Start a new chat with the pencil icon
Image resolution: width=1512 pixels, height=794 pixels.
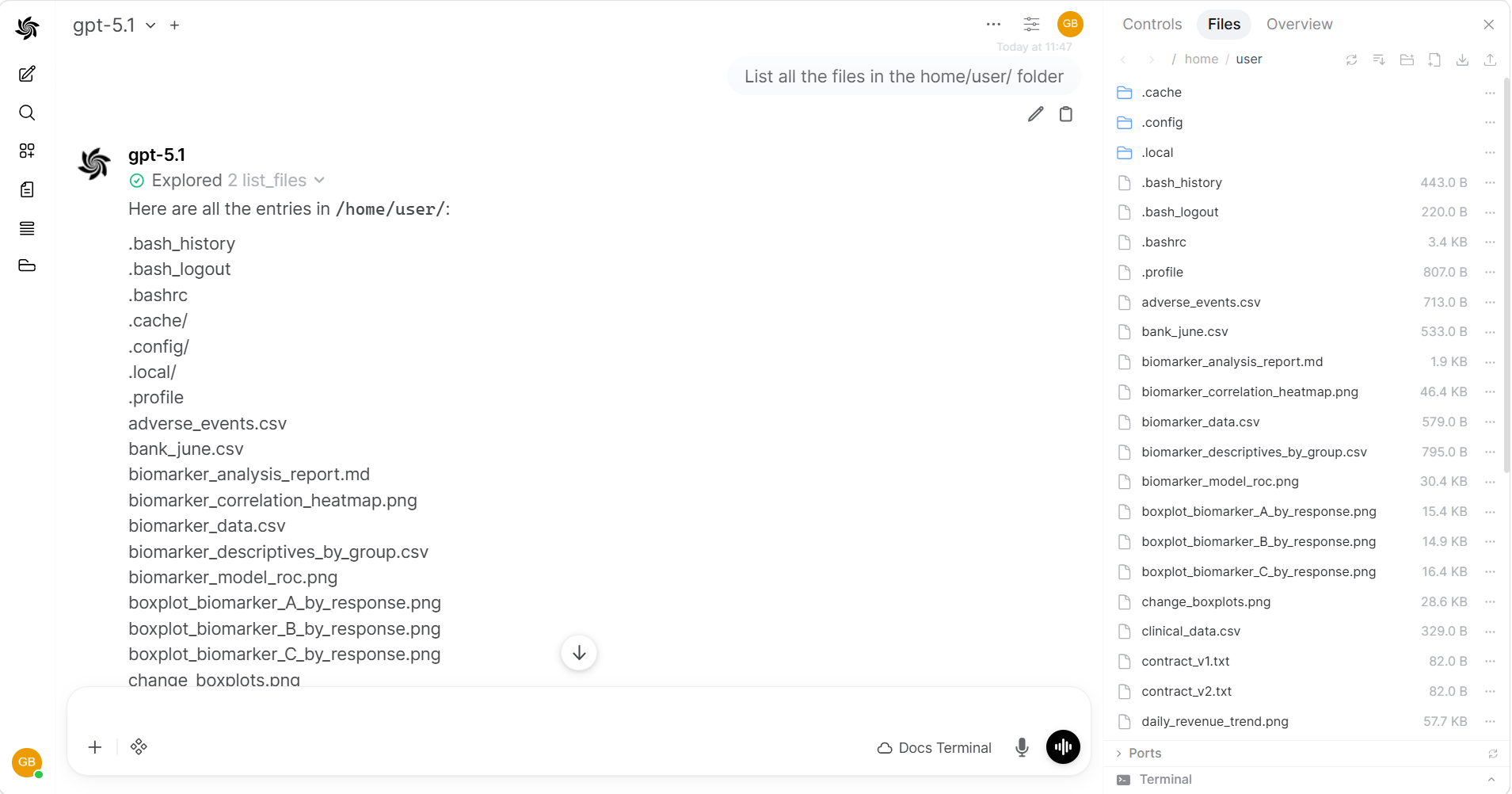(27, 74)
